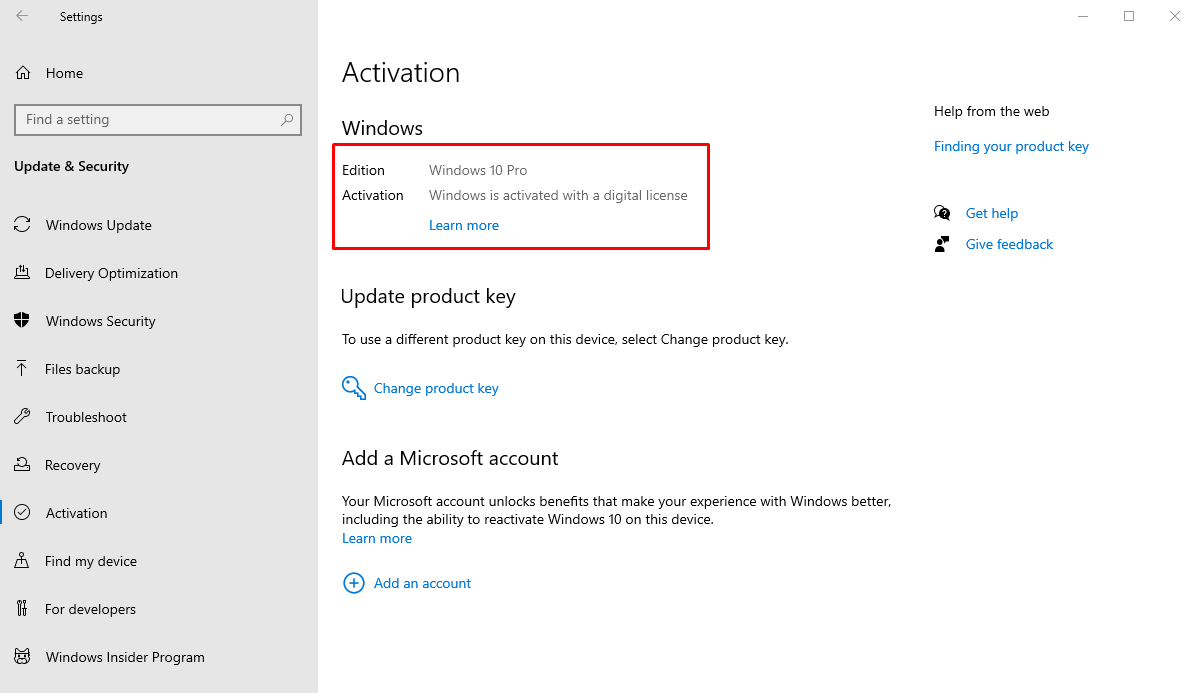Click the Troubleshoot wrench icon

coord(23,417)
